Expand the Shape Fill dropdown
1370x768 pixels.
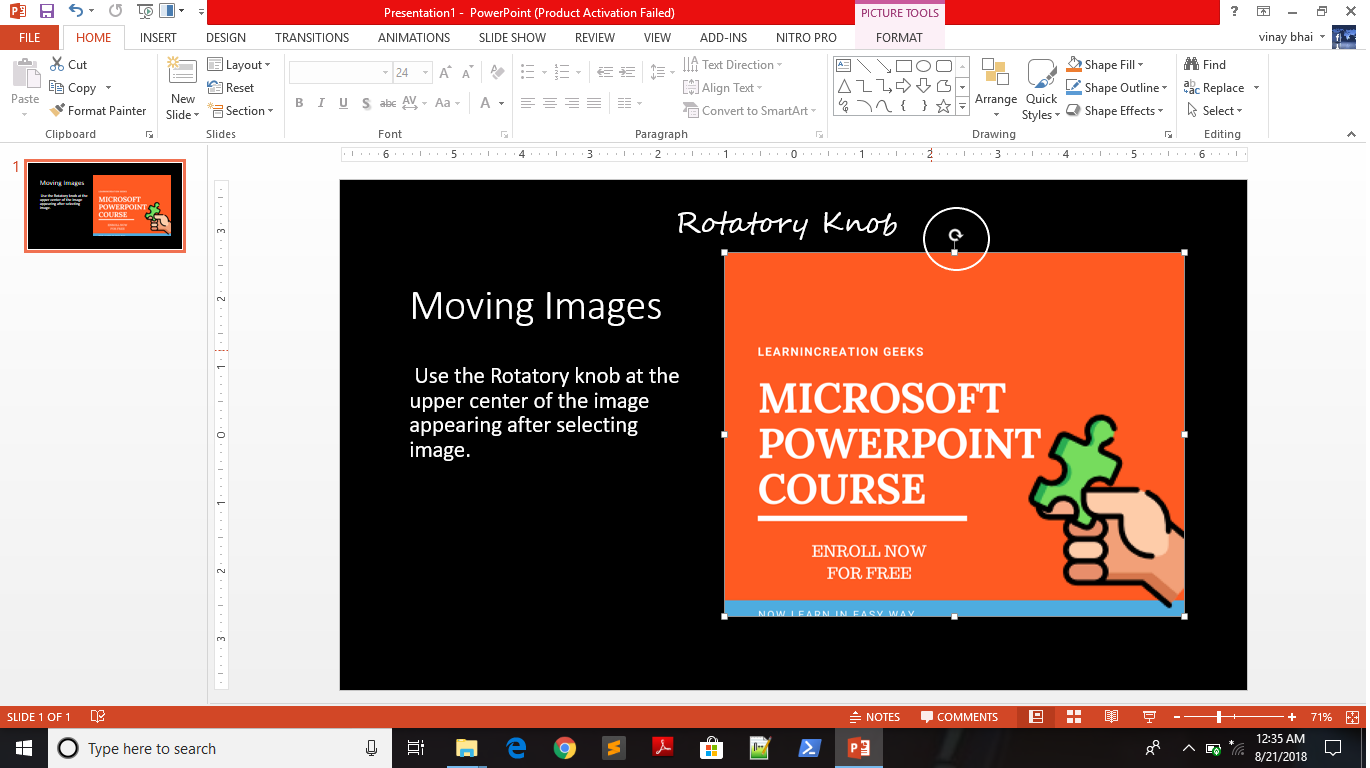click(x=1140, y=65)
